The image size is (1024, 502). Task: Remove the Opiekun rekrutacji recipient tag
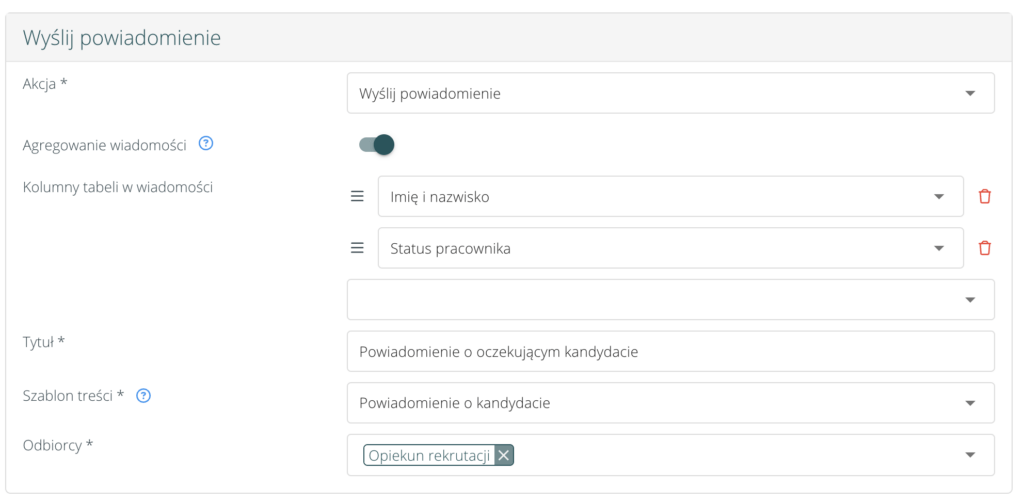tap(504, 455)
